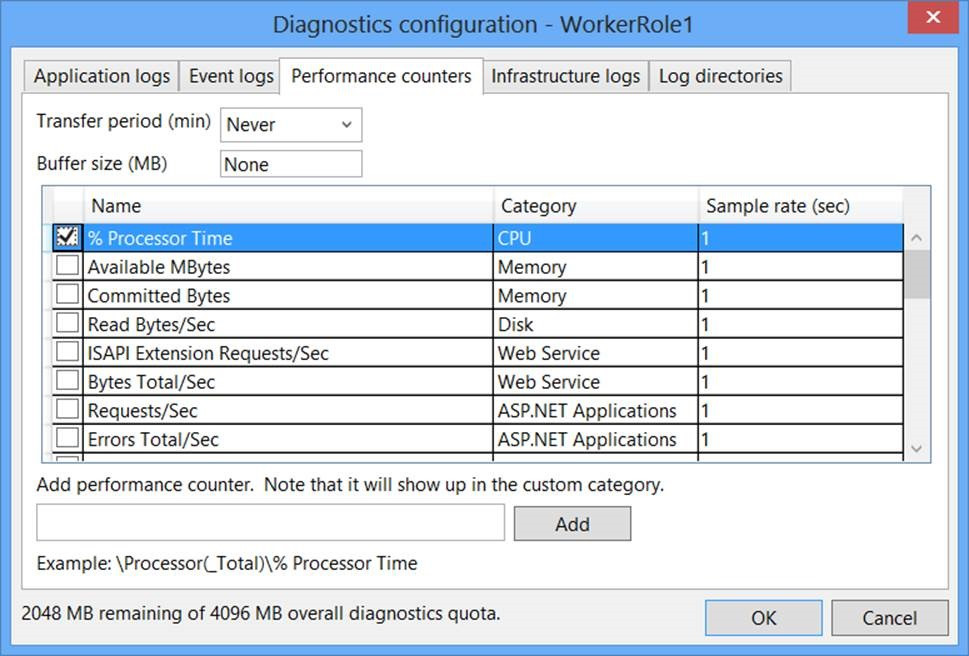Click ASP.NET Applications category of Requests/Sec

pyautogui.click(x=596, y=410)
